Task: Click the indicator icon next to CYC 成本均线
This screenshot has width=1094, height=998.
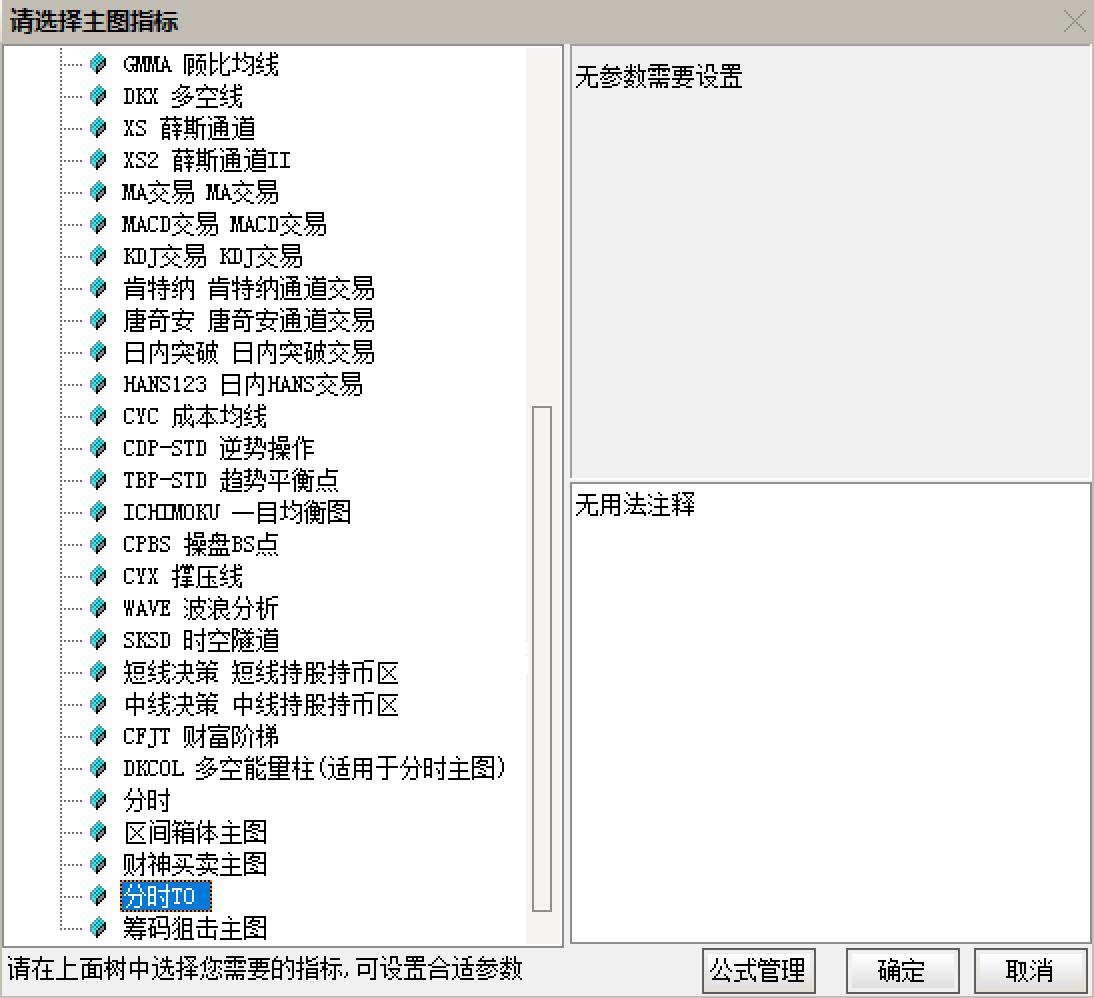Action: pos(96,416)
